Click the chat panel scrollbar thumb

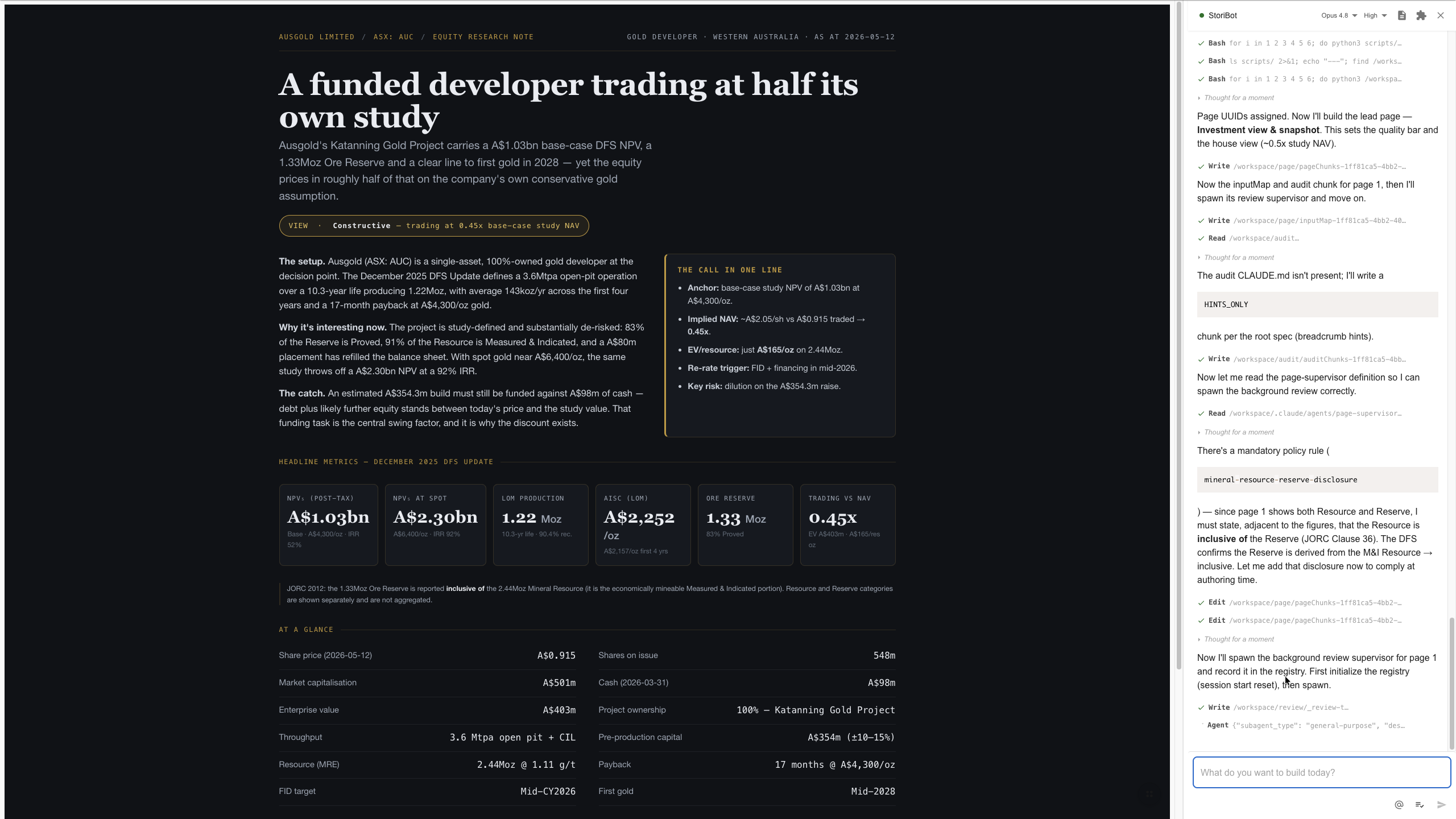[1451, 682]
